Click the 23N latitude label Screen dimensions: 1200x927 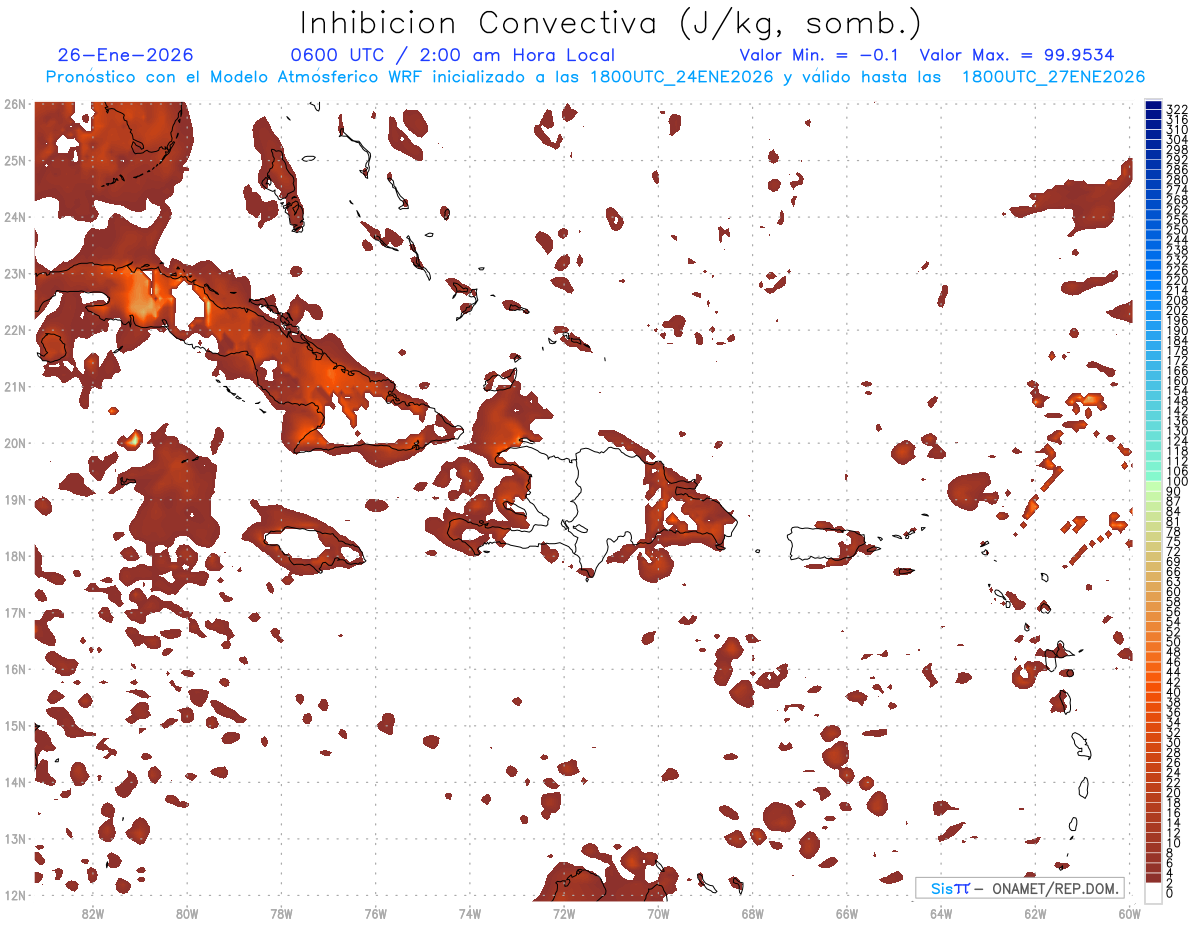coord(15,273)
